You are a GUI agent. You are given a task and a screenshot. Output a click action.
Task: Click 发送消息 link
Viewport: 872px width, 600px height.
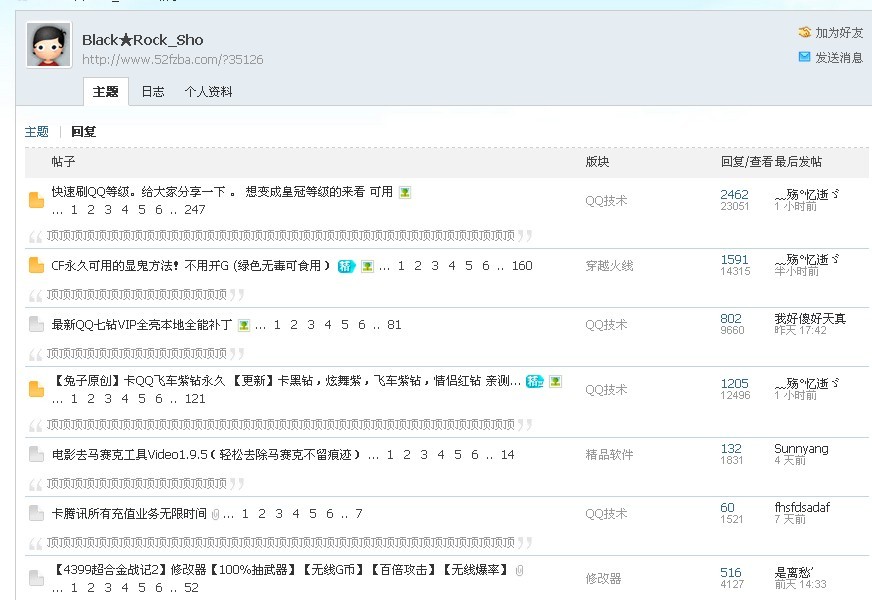[x=839, y=58]
